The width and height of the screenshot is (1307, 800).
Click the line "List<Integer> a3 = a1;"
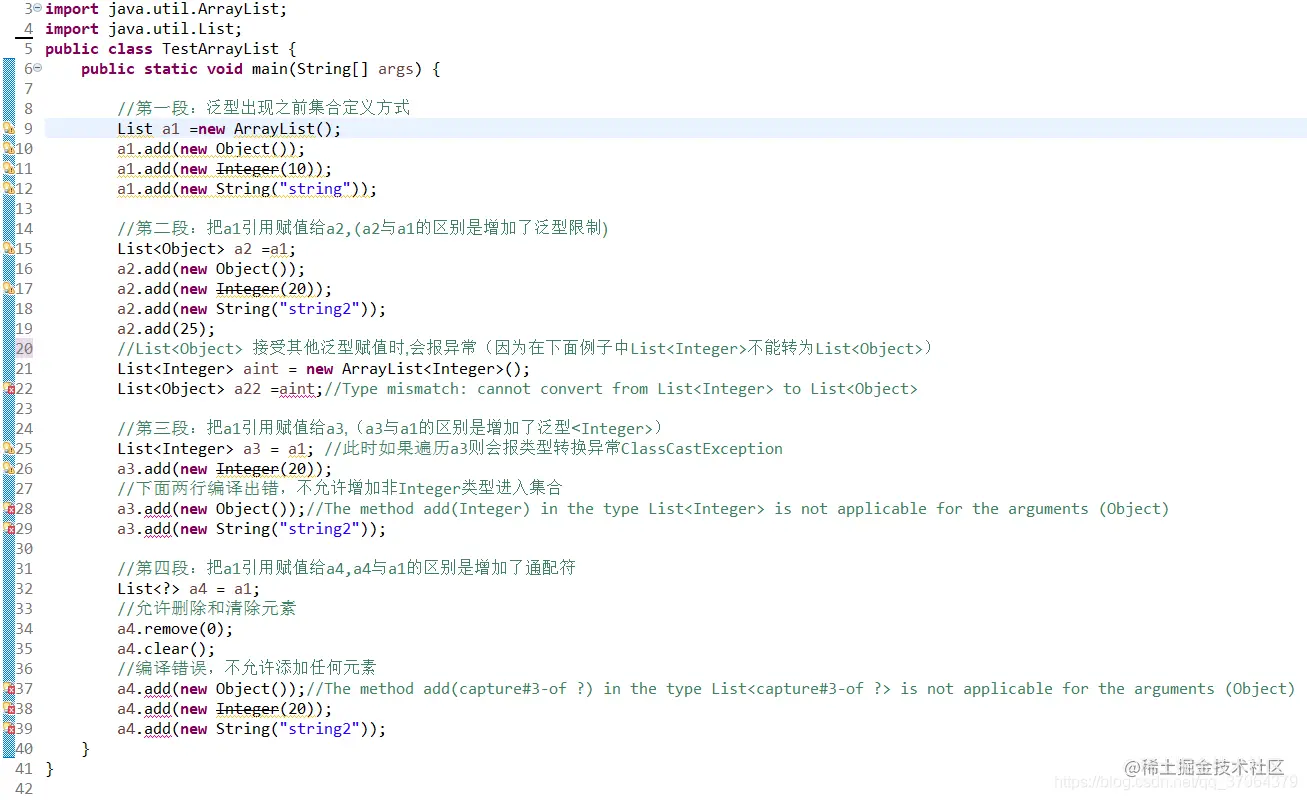pyautogui.click(x=216, y=449)
